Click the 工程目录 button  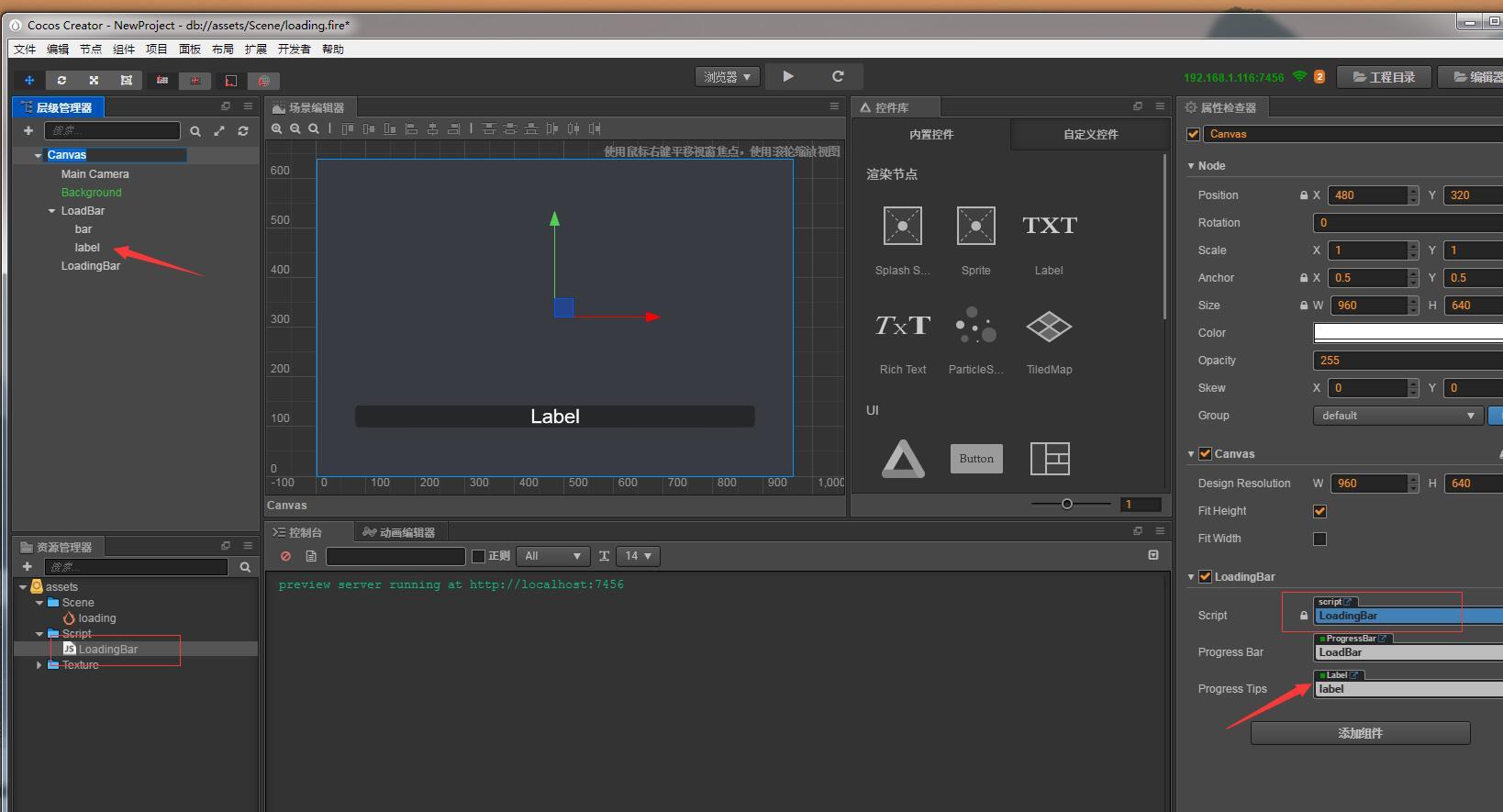click(x=1384, y=77)
